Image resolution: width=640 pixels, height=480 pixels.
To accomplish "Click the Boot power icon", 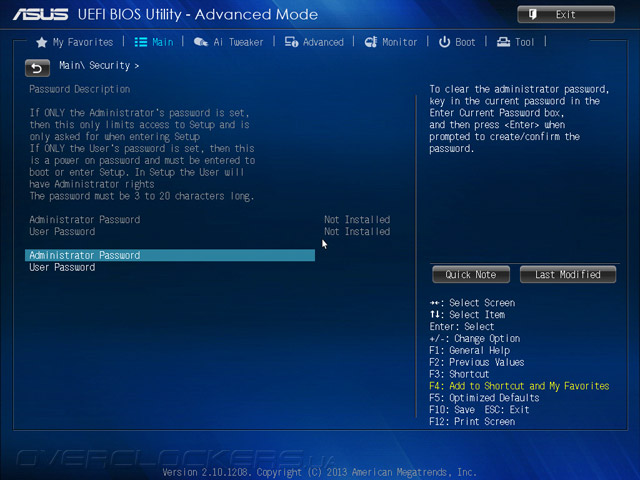I will point(444,42).
